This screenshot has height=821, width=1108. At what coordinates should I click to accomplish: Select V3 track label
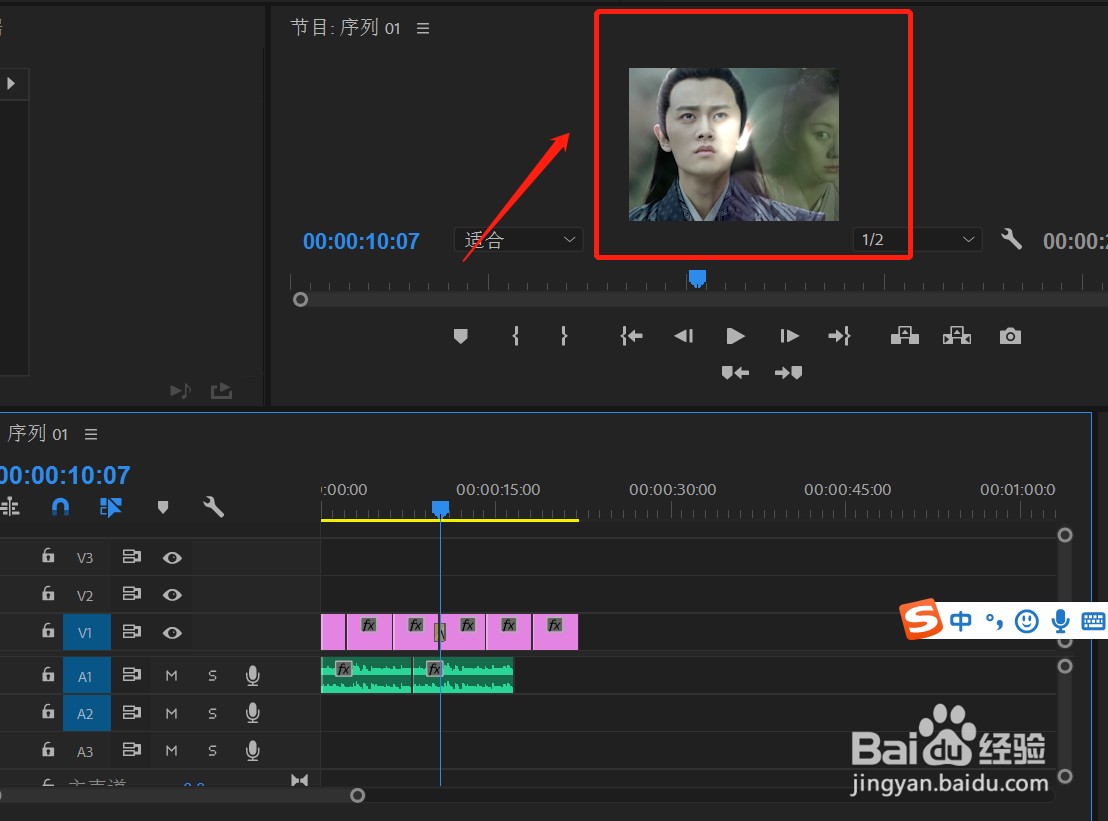(85, 558)
